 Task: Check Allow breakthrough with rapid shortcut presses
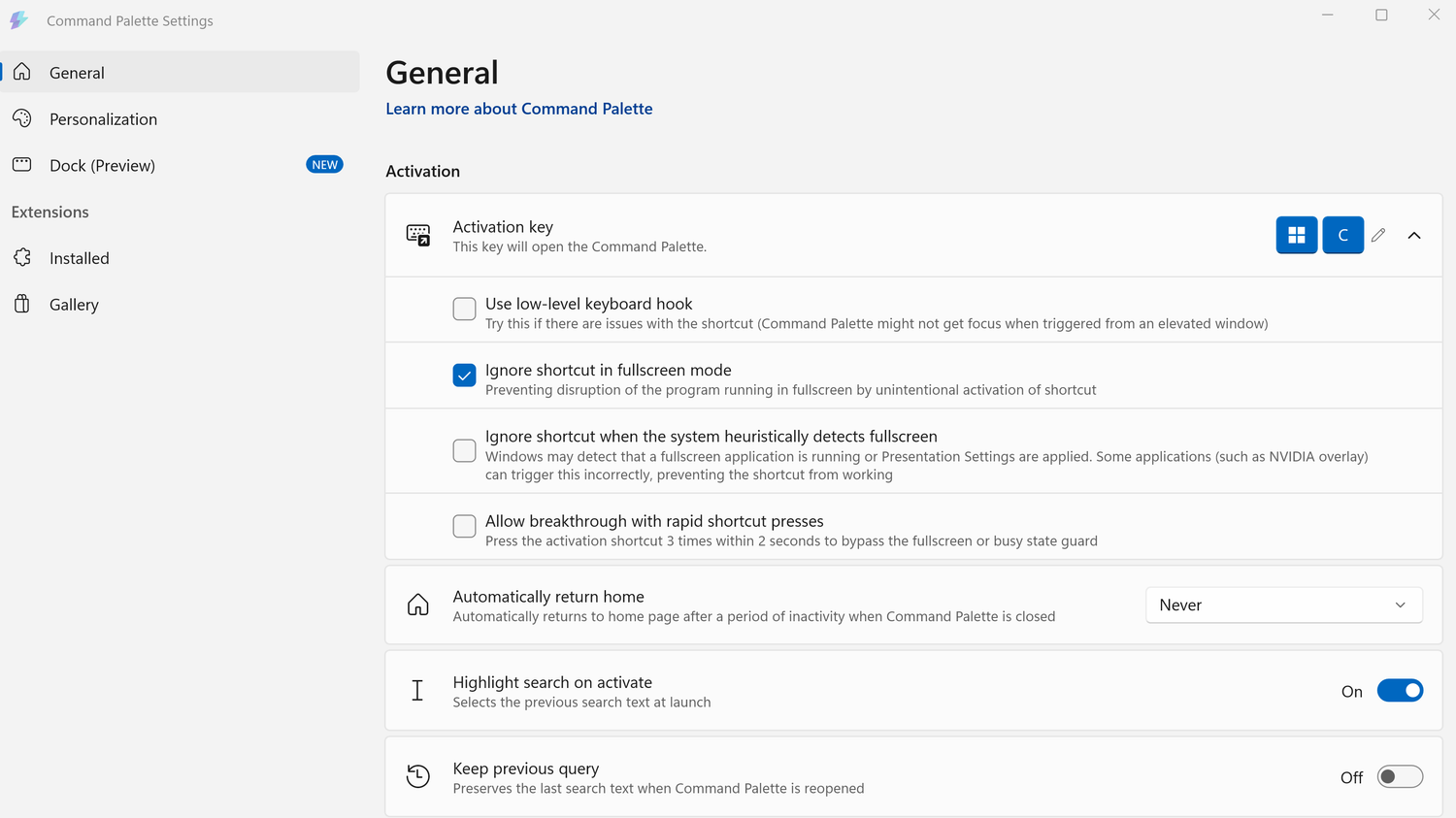pos(465,526)
